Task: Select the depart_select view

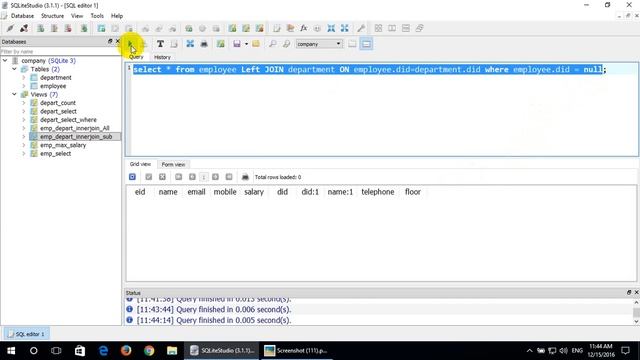Action: click(x=58, y=111)
